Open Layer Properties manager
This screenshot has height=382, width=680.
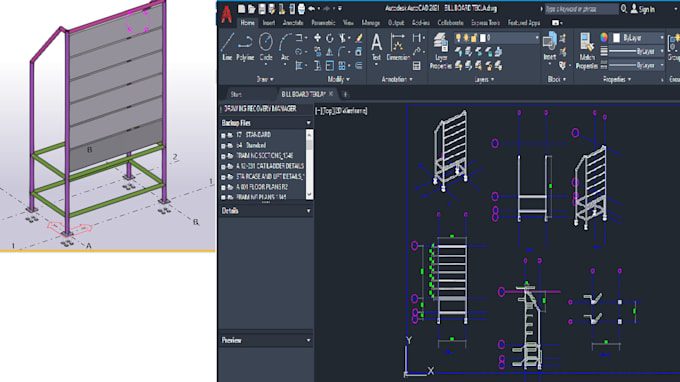441,51
